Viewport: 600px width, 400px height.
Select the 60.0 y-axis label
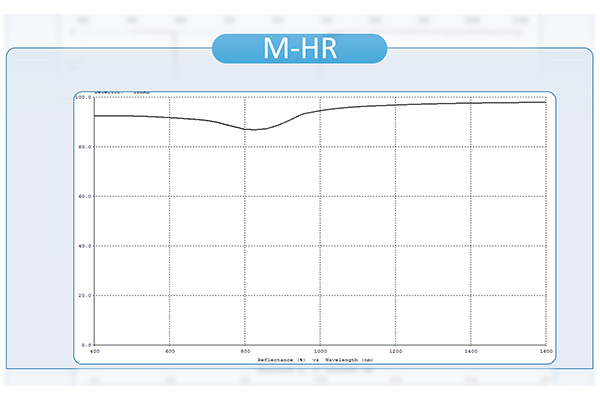point(85,196)
